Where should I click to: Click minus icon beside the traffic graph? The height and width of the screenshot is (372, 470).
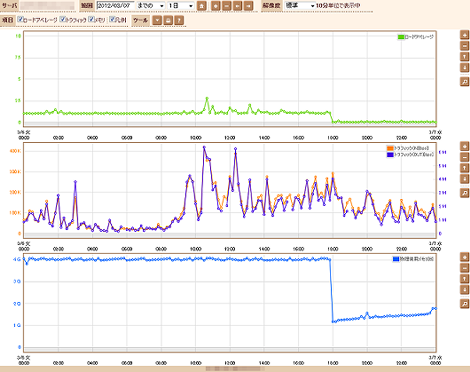click(x=465, y=157)
